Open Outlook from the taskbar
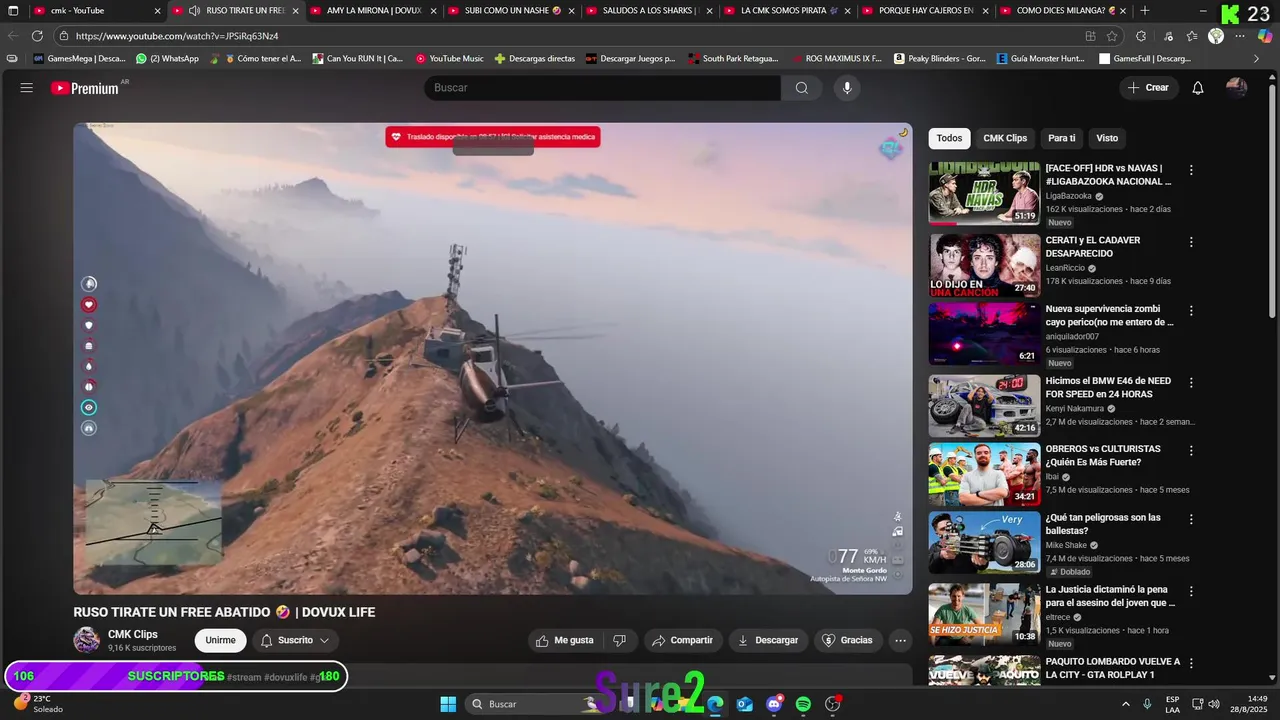Screen dimensions: 1280x720 pos(745,704)
